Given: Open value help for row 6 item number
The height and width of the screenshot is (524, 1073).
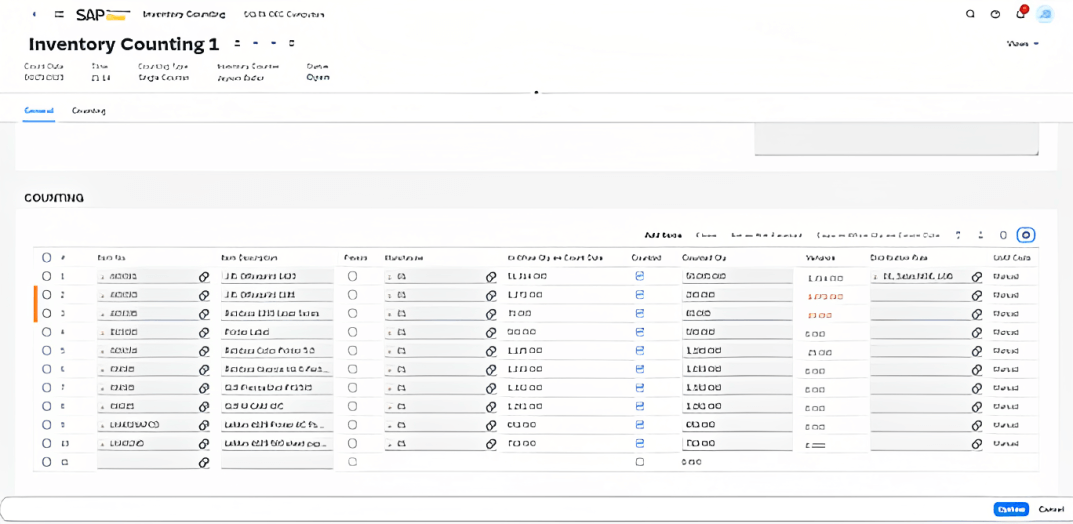Looking at the screenshot, I should (203, 369).
